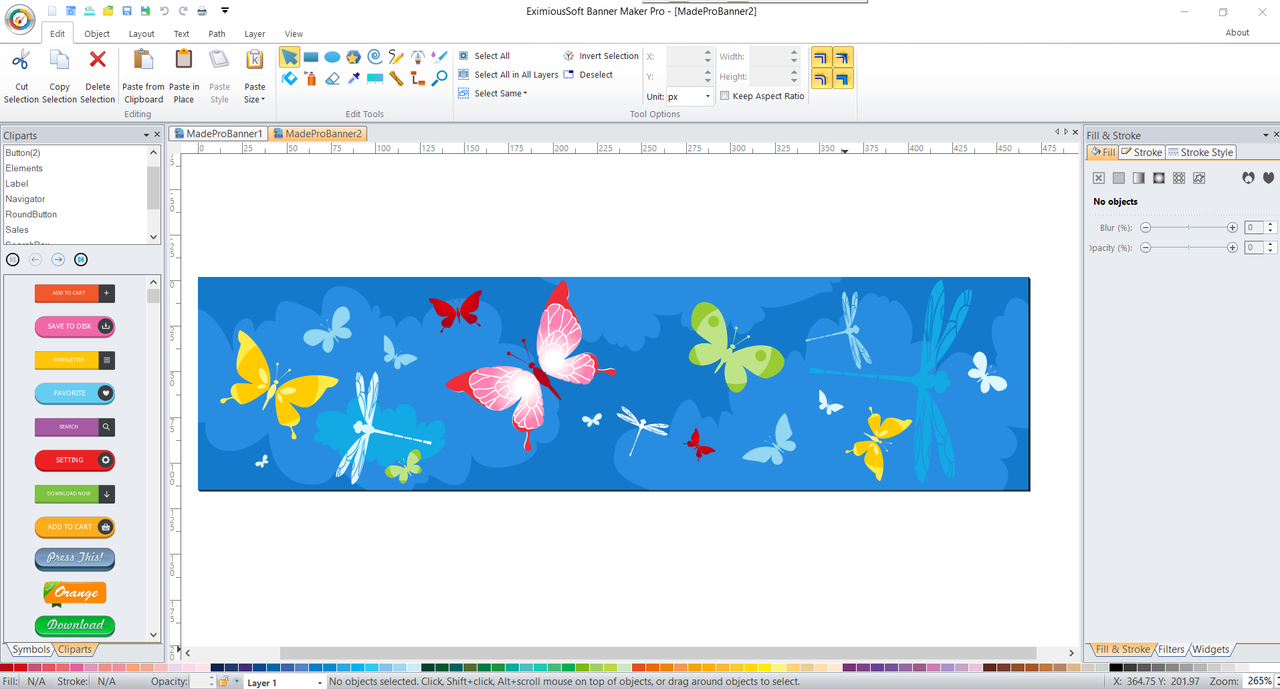The image size is (1280, 689).
Task: Toggle bottom-left corner option button
Action: coord(821,79)
